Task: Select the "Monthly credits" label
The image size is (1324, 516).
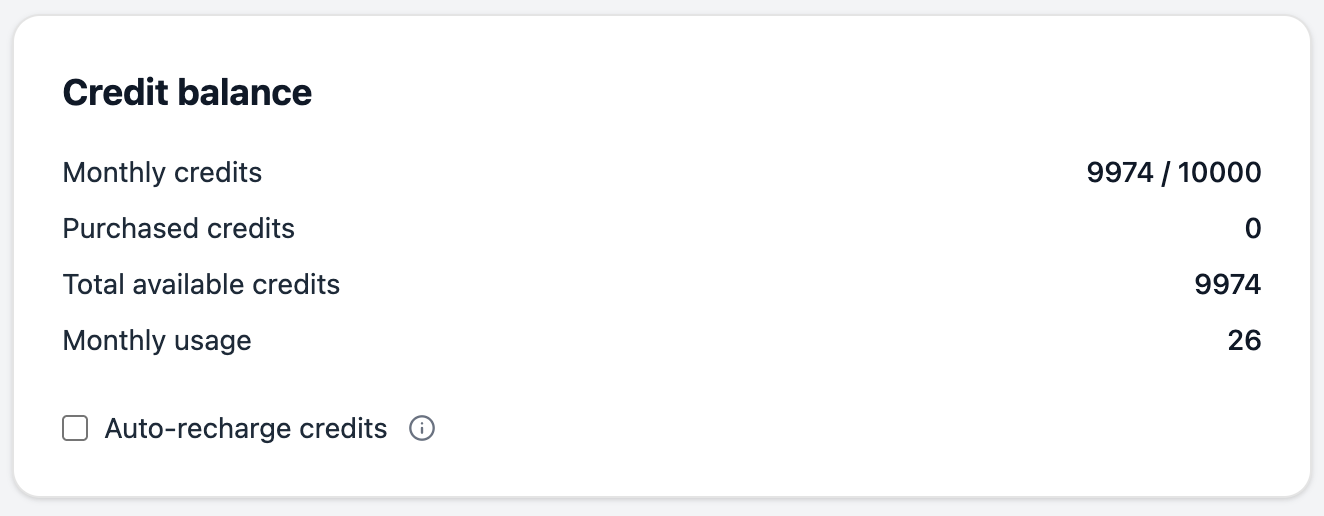Action: (x=162, y=173)
